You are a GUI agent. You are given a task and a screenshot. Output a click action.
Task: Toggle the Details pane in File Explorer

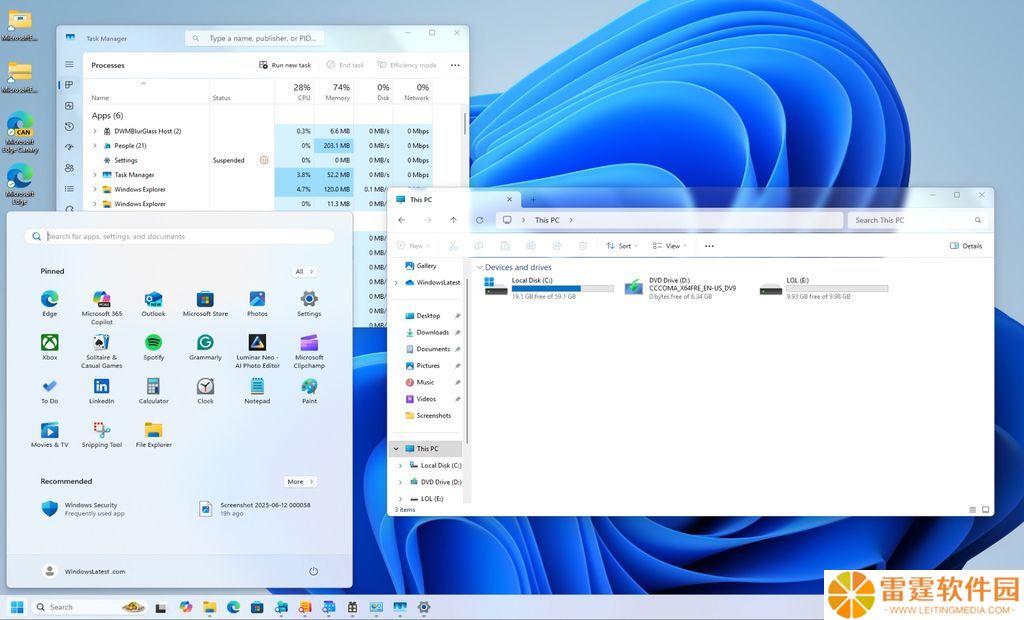click(966, 246)
